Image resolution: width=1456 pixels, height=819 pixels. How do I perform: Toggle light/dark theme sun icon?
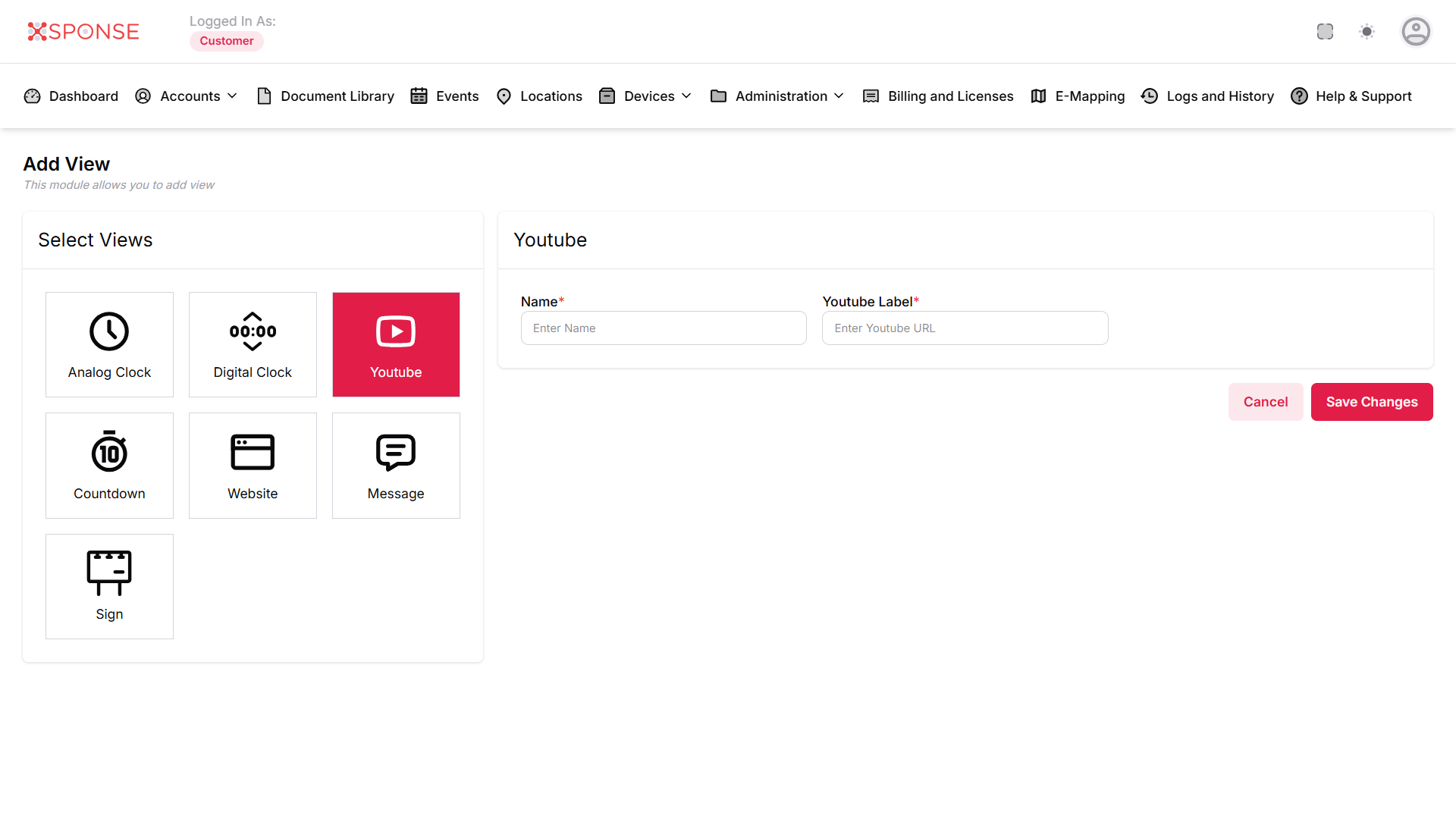(1367, 32)
